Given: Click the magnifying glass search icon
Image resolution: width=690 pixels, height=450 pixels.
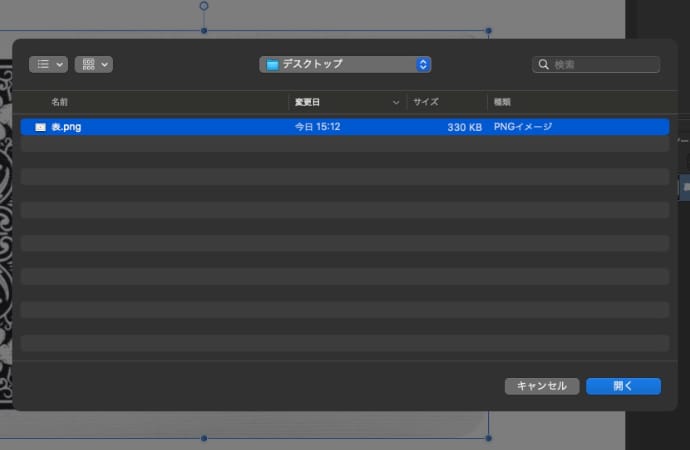Looking at the screenshot, I should (x=544, y=64).
